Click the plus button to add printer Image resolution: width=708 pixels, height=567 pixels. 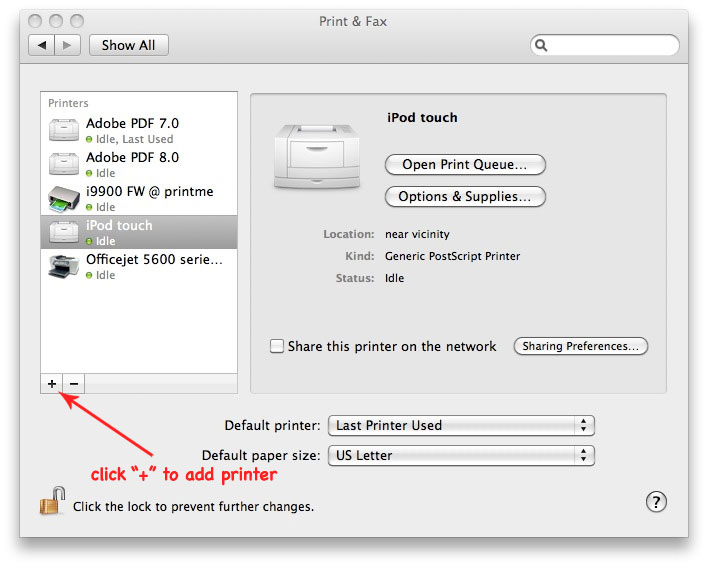point(51,384)
